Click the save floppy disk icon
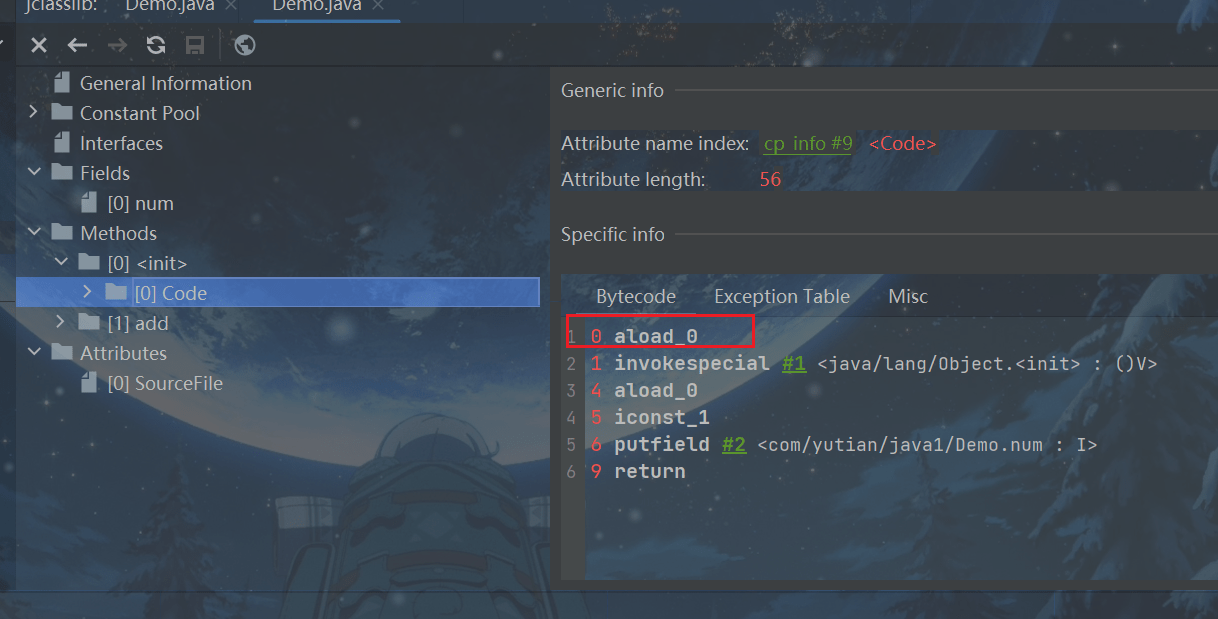Viewport: 1218px width, 619px height. [195, 45]
